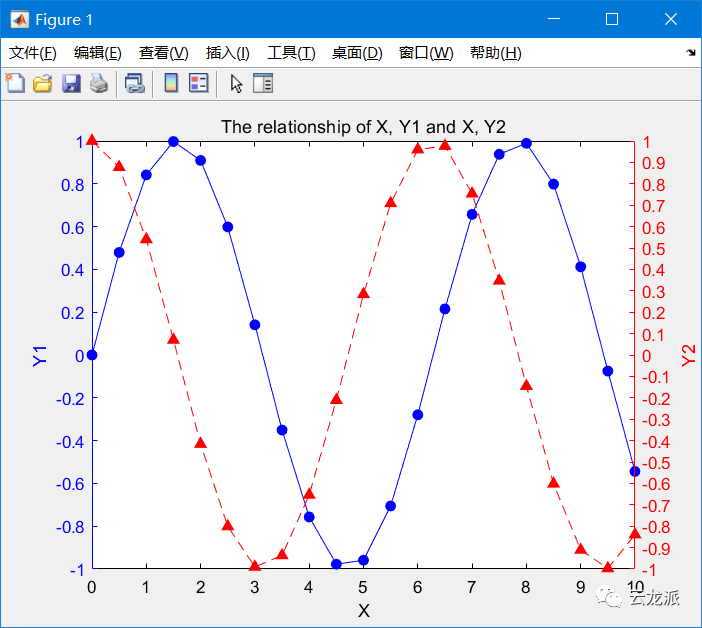Viewport: 702px width, 628px height.
Task: Open the 查看(V) menu
Action: coord(163,53)
